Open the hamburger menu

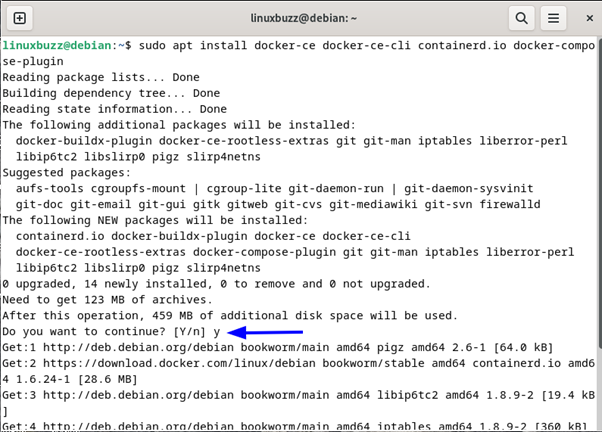coord(553,18)
